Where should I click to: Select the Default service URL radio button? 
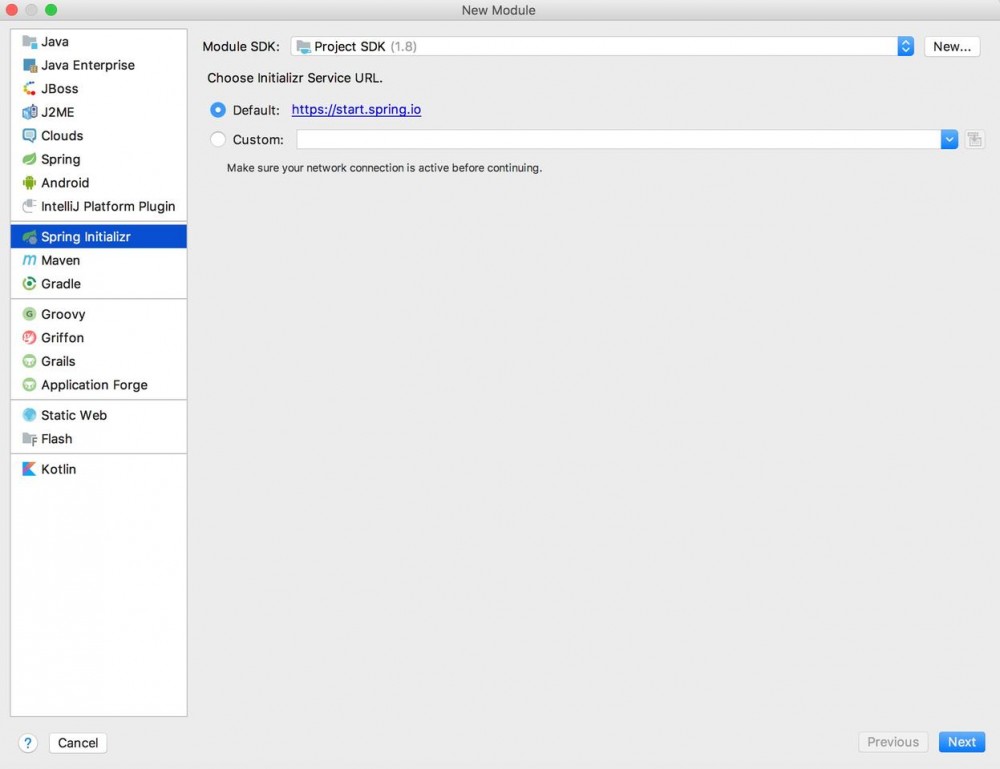coord(218,110)
